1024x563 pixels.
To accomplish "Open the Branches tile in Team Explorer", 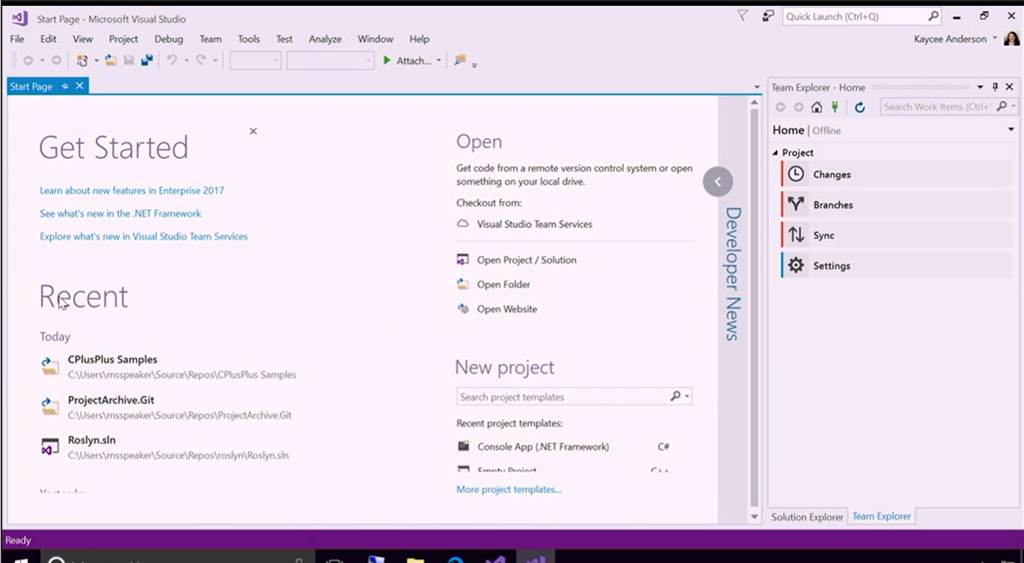I will click(833, 205).
